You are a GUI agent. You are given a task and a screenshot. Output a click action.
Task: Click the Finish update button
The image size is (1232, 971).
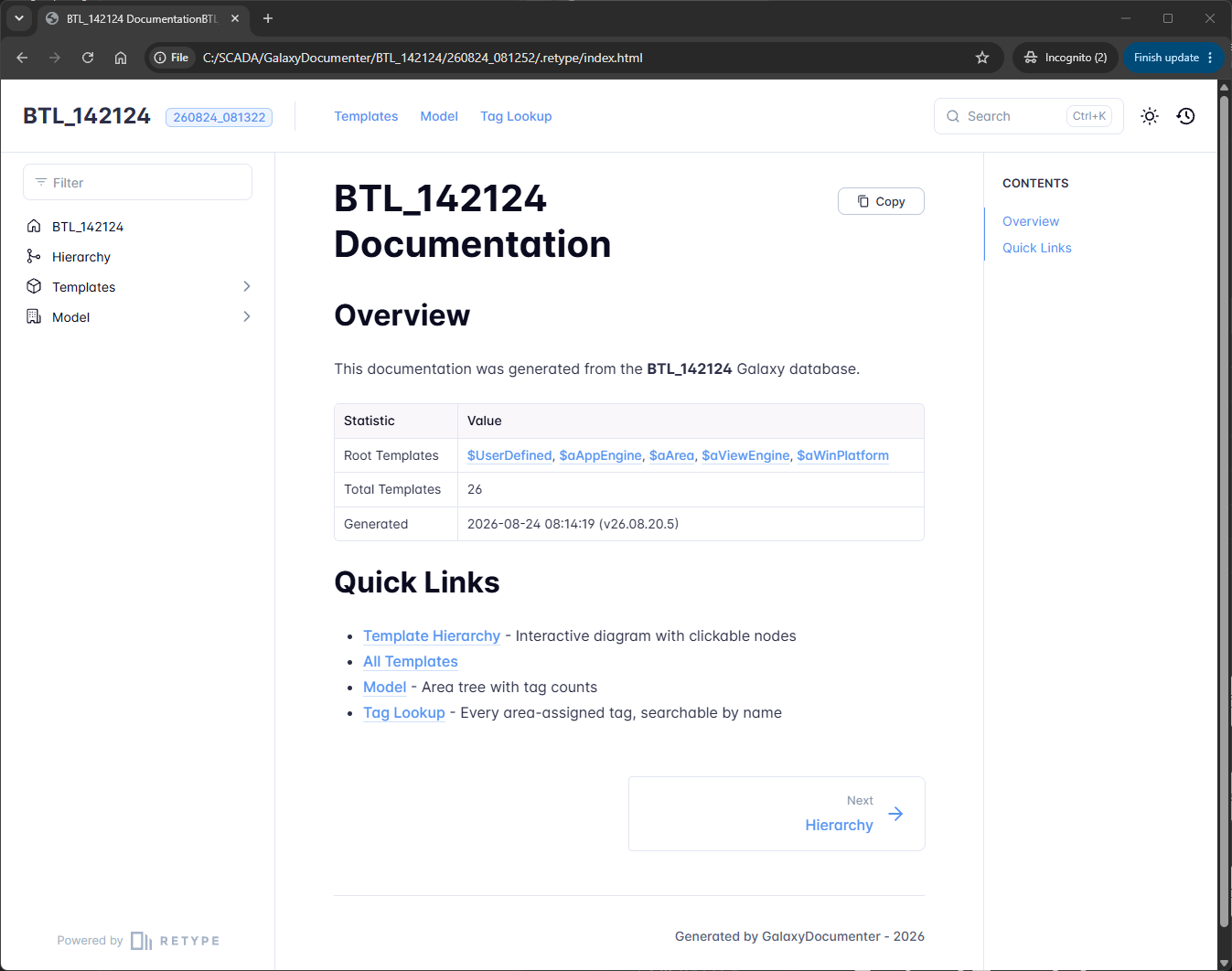coord(1173,58)
